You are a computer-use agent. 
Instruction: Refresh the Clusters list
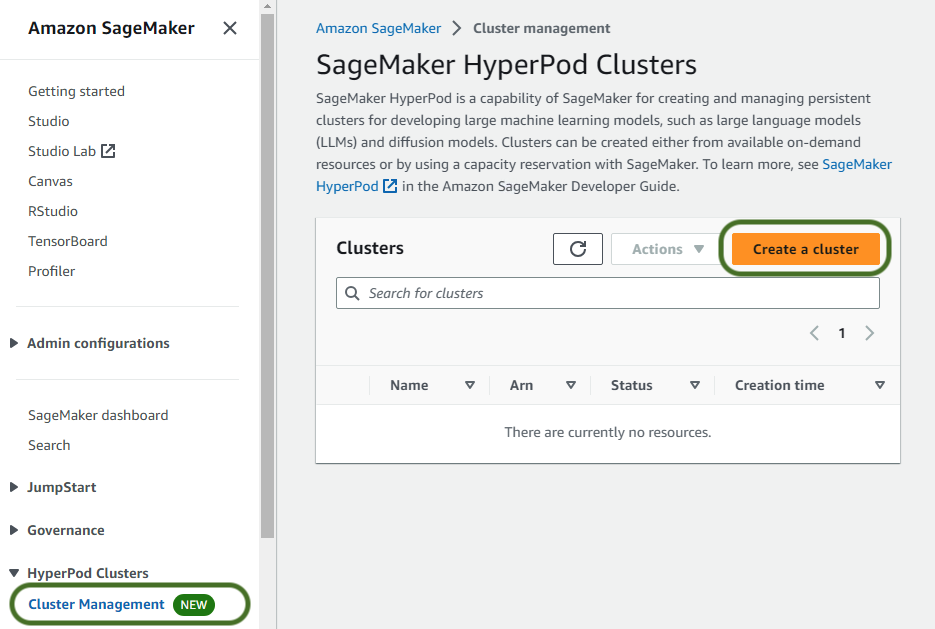click(578, 249)
